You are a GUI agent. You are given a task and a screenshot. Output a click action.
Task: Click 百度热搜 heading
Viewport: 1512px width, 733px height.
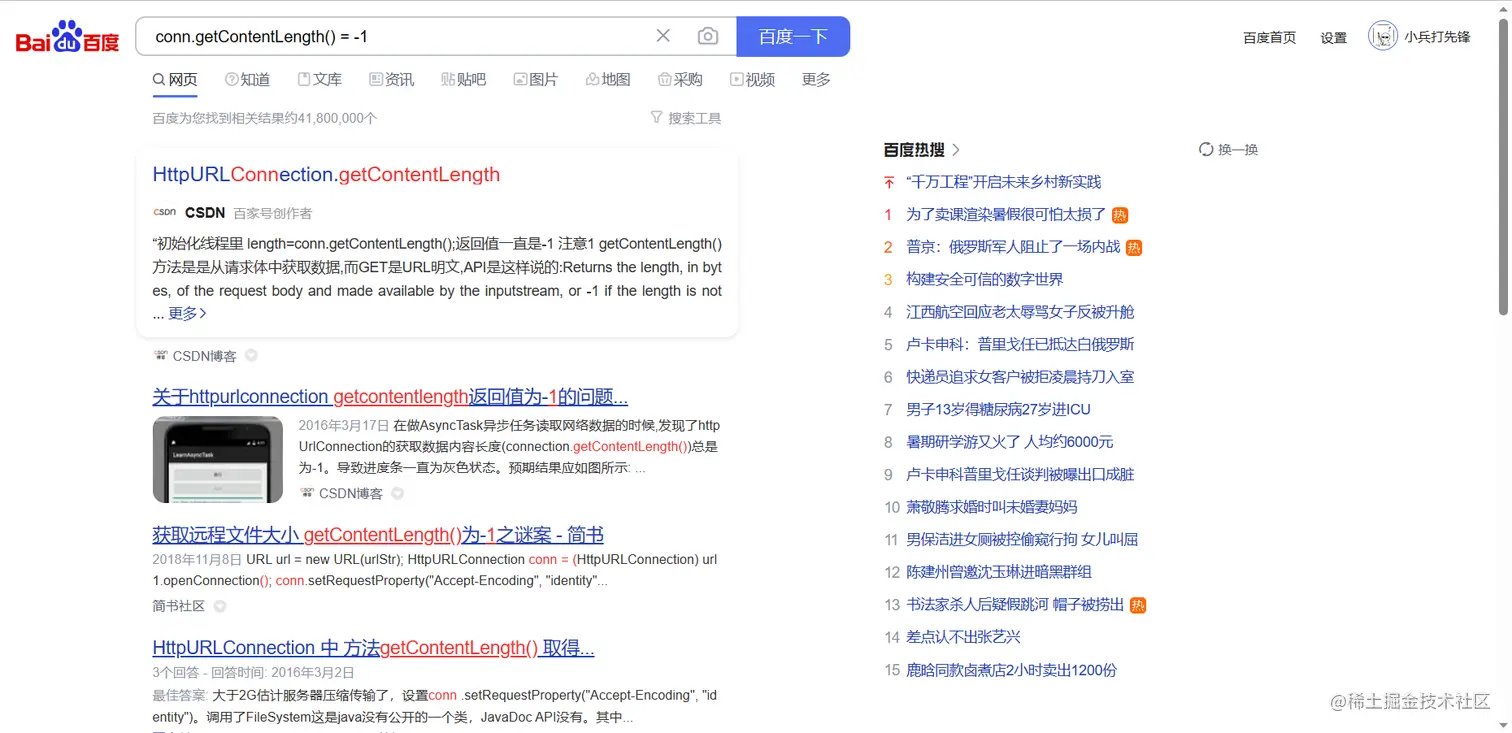click(914, 150)
